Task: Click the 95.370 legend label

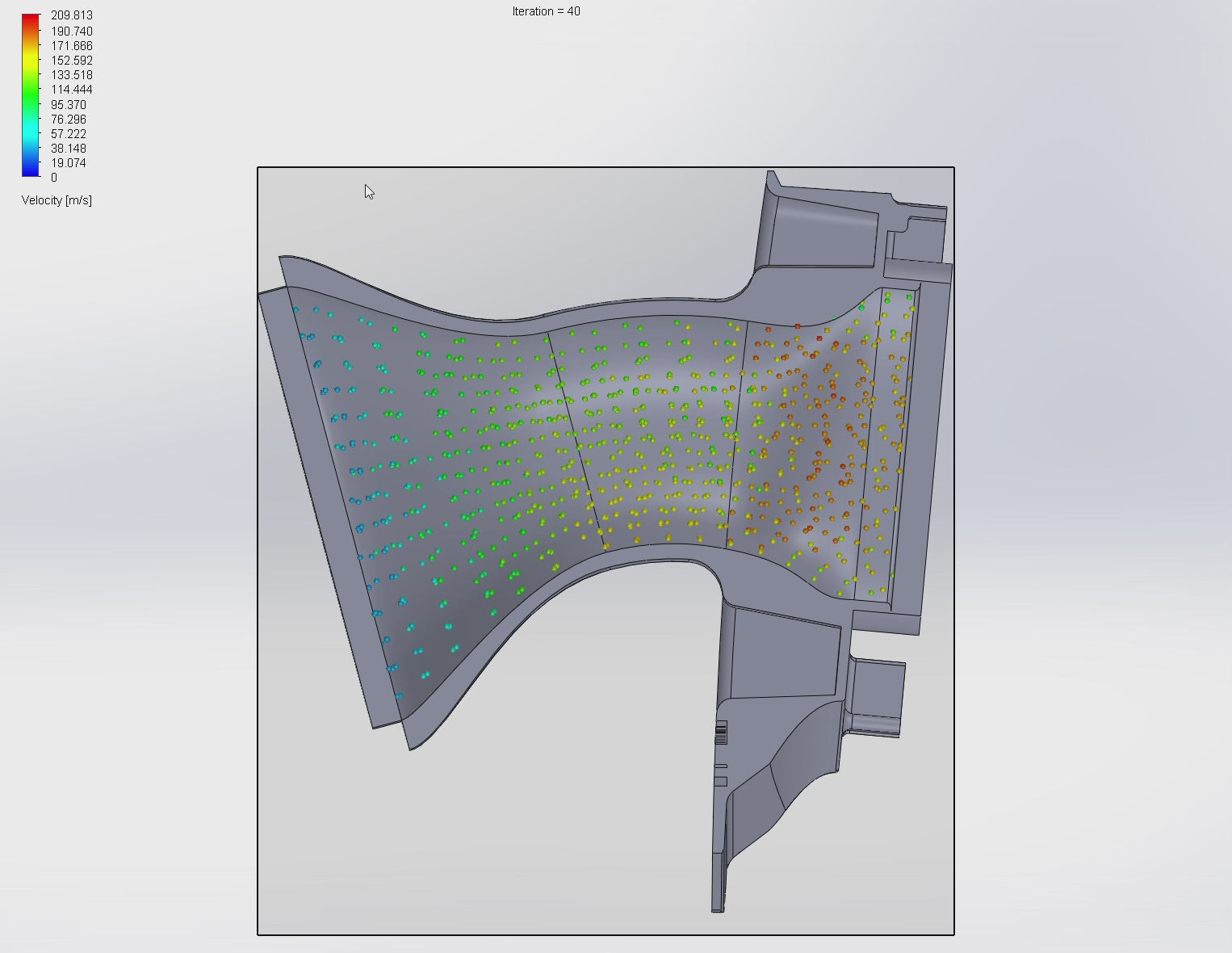Action: 69,105
